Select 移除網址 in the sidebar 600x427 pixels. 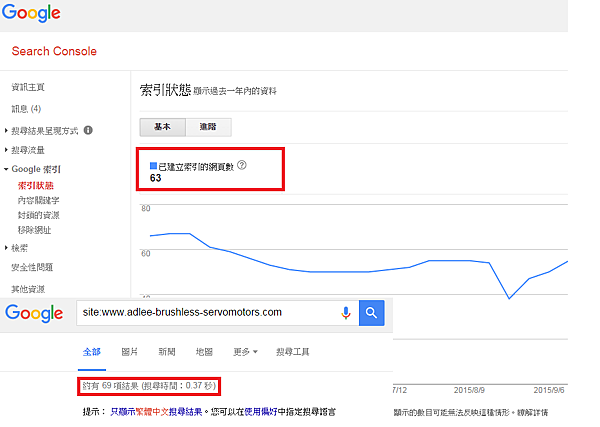(34, 230)
